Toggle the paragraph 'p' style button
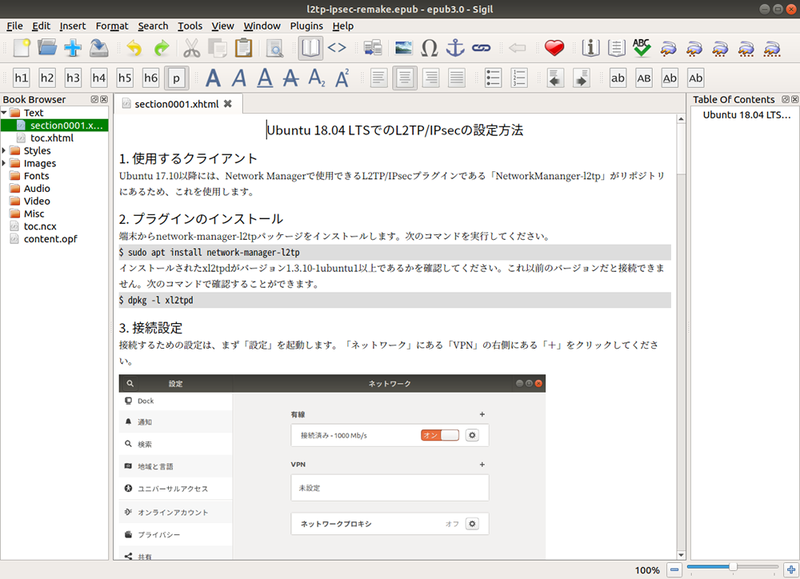Screen dimensions: 800x579 click(176, 78)
